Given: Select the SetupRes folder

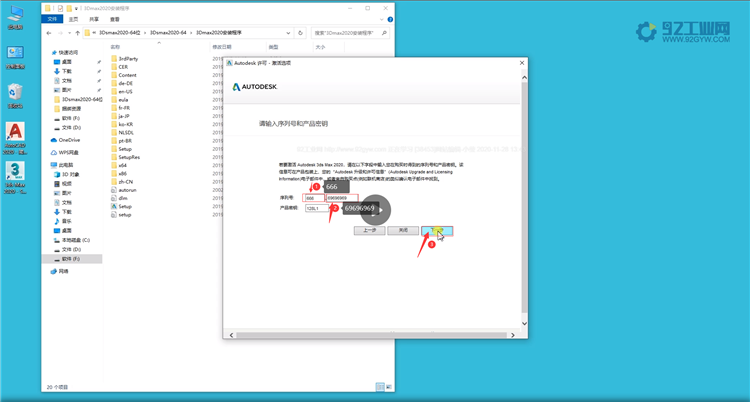Looking at the screenshot, I should tap(125, 157).
